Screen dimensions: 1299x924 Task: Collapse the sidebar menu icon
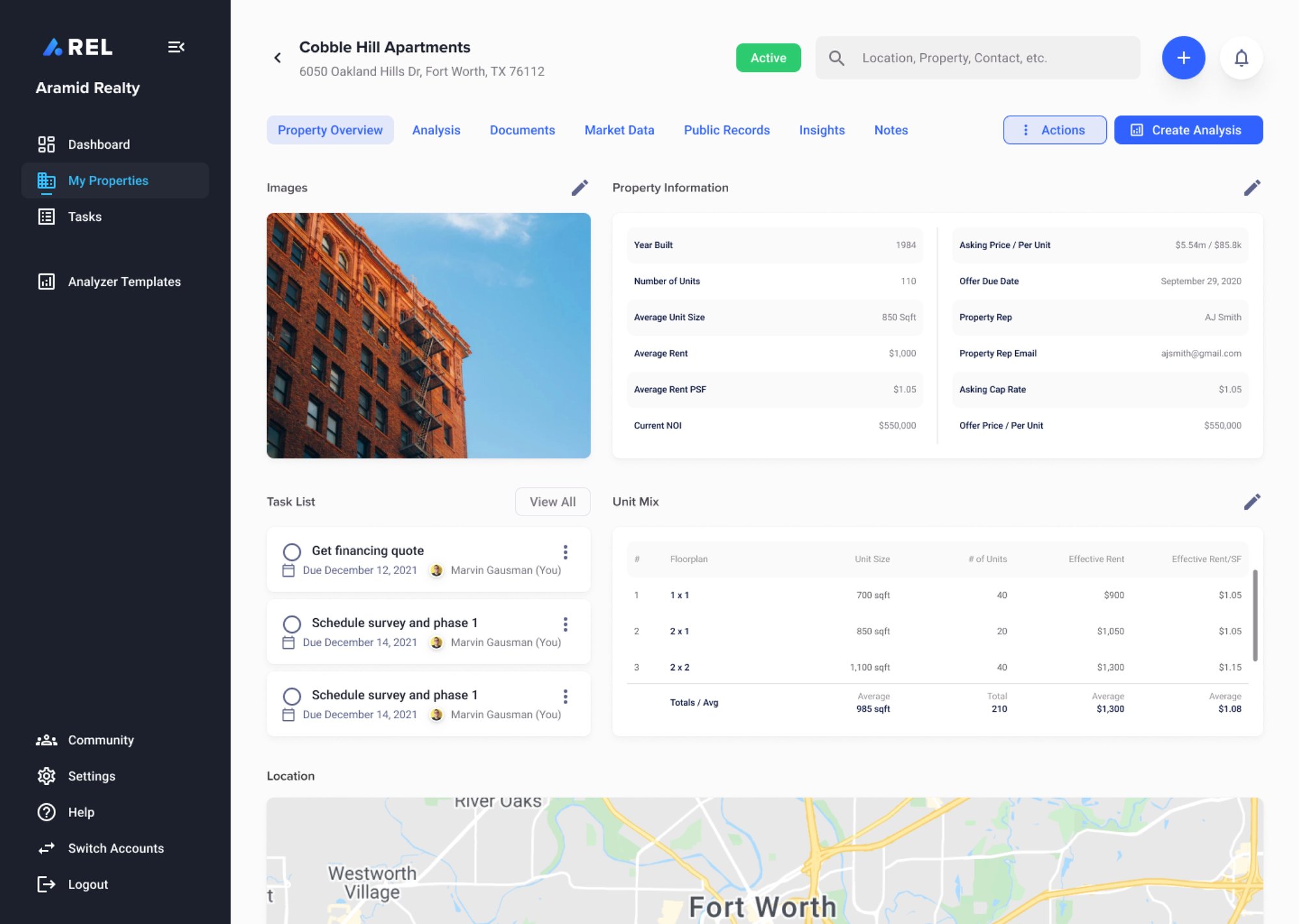[176, 47]
